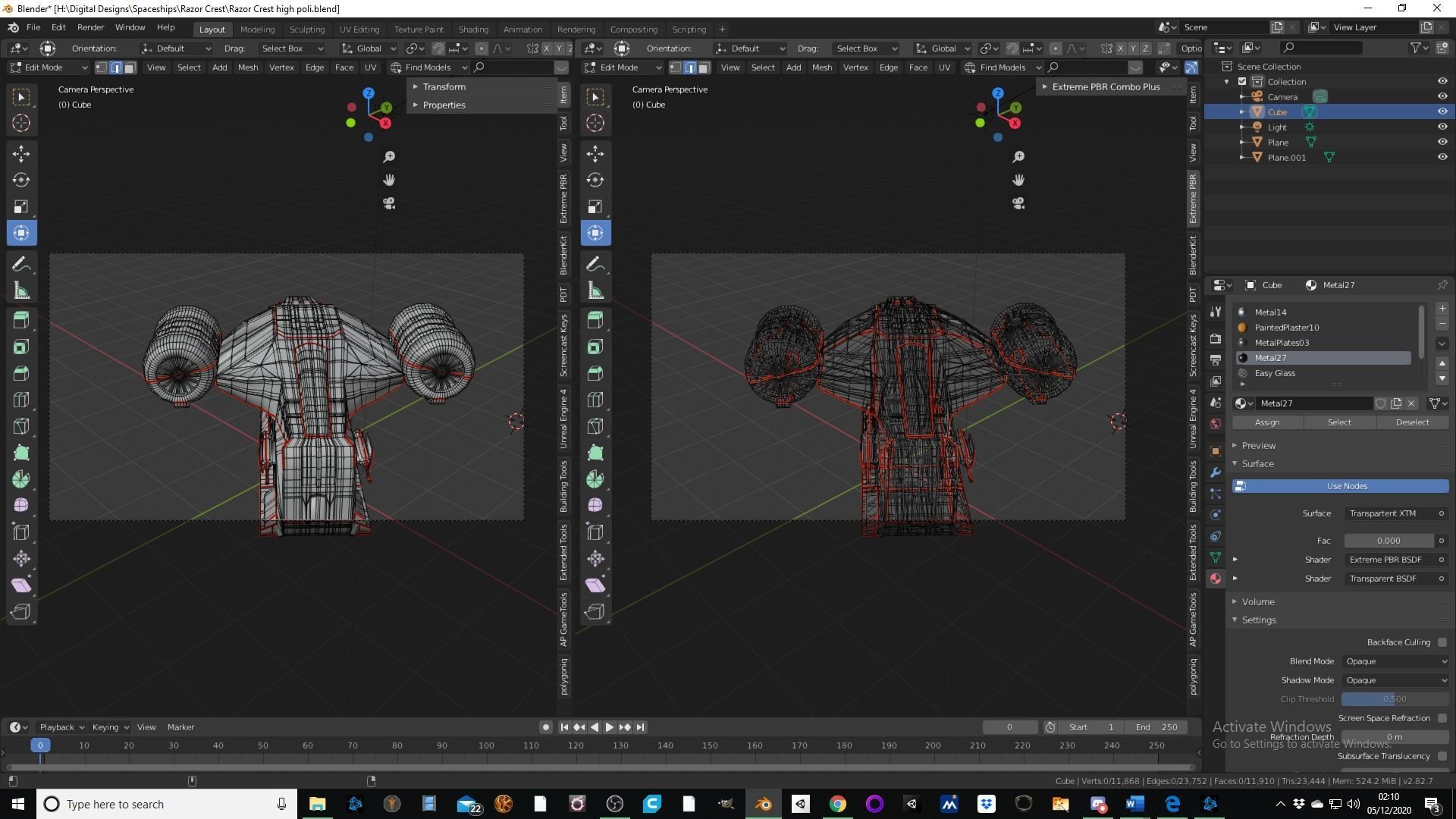Click the Select material button
The height and width of the screenshot is (819, 1456).
(x=1339, y=422)
